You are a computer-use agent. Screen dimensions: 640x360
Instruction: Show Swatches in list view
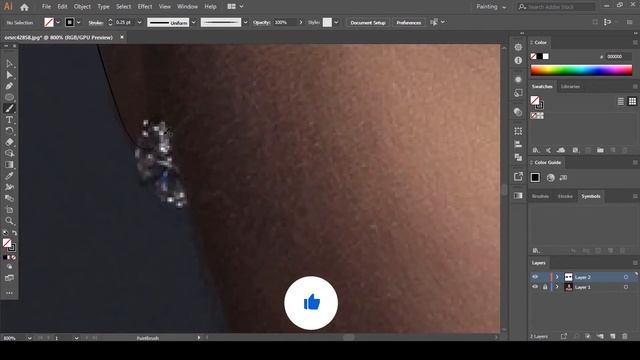coord(620,101)
